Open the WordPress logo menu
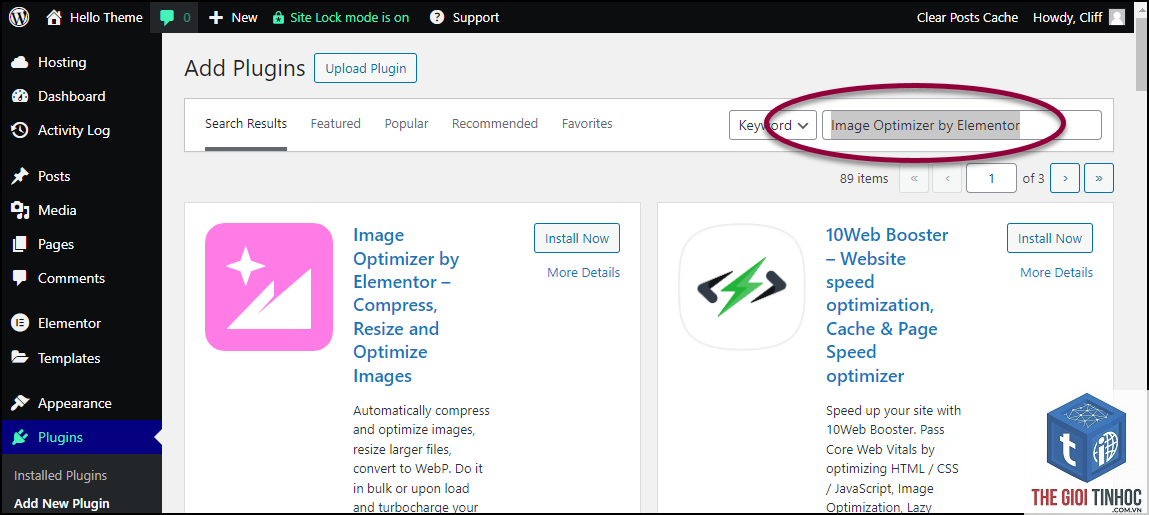 [19, 17]
